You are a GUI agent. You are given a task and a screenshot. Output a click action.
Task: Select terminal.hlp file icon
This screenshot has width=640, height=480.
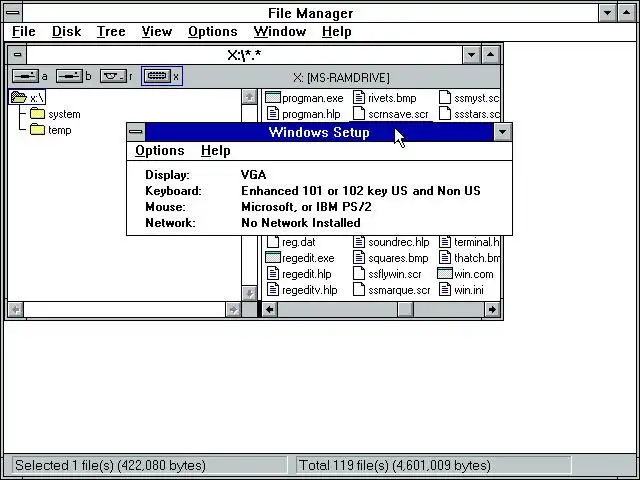point(445,242)
